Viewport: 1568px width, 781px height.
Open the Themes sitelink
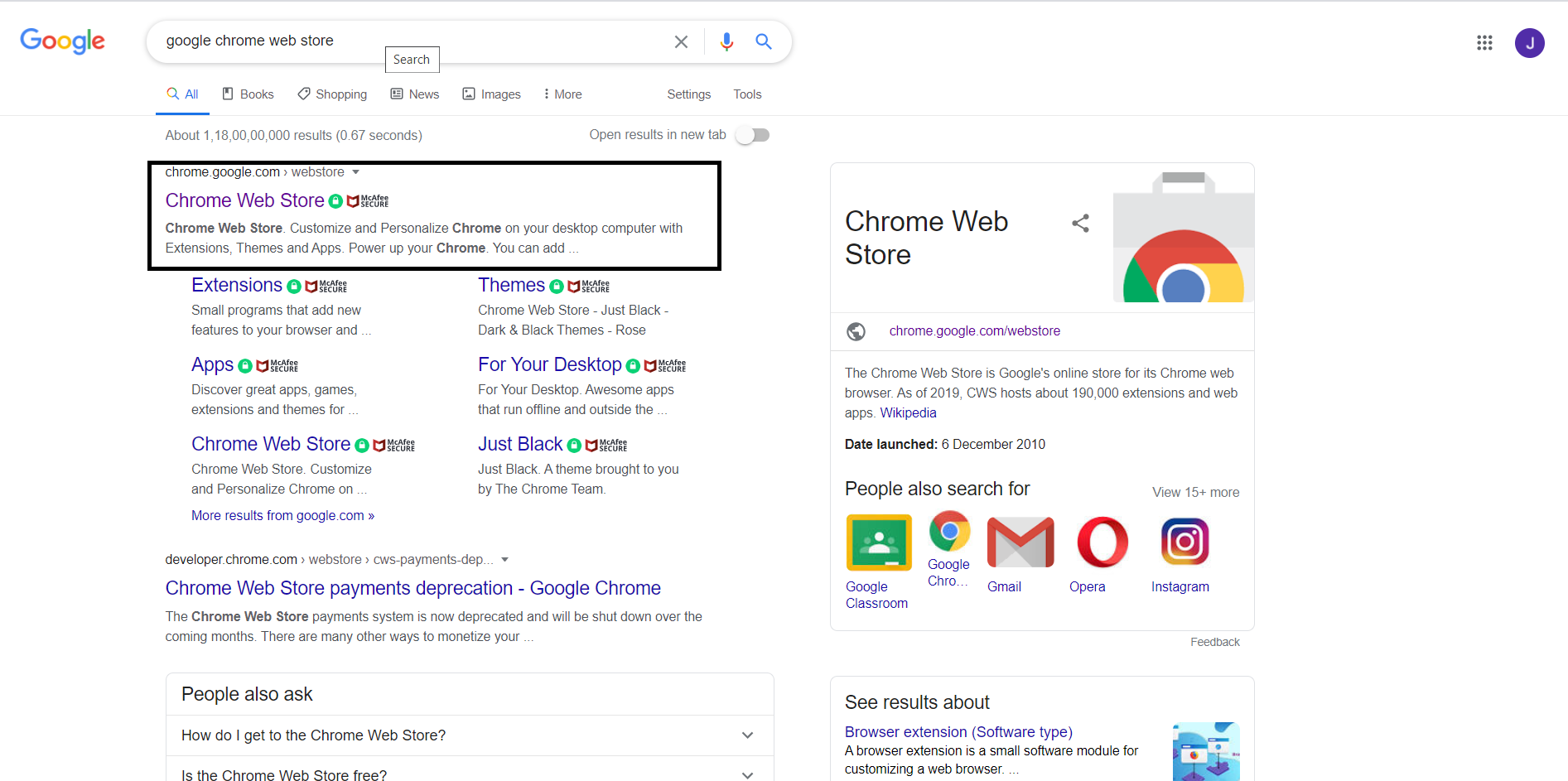point(511,285)
